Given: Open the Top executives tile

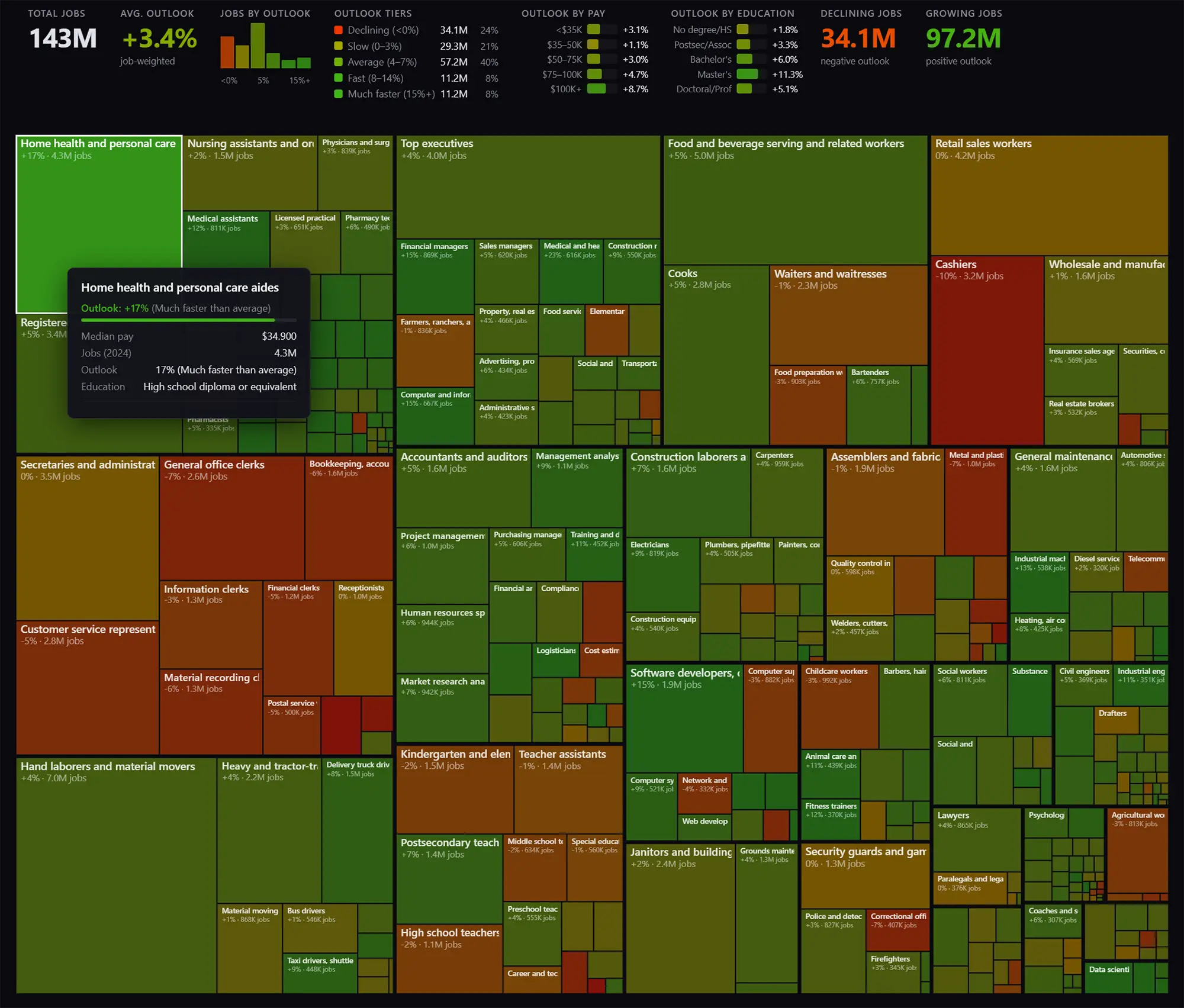Looking at the screenshot, I should click(527, 186).
